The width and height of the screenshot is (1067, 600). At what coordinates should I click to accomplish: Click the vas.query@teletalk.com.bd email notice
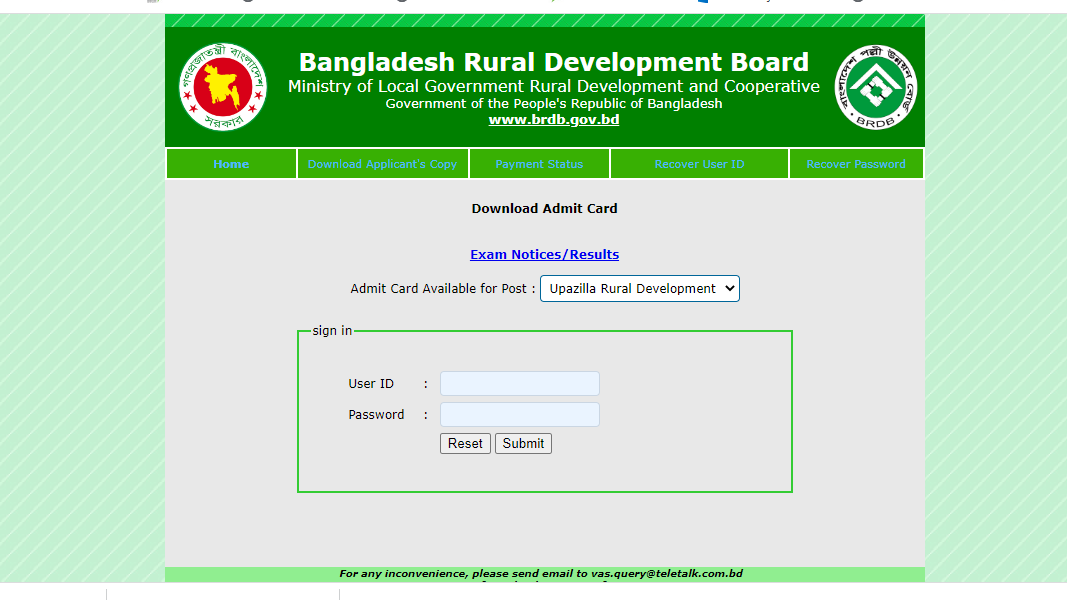pos(540,573)
